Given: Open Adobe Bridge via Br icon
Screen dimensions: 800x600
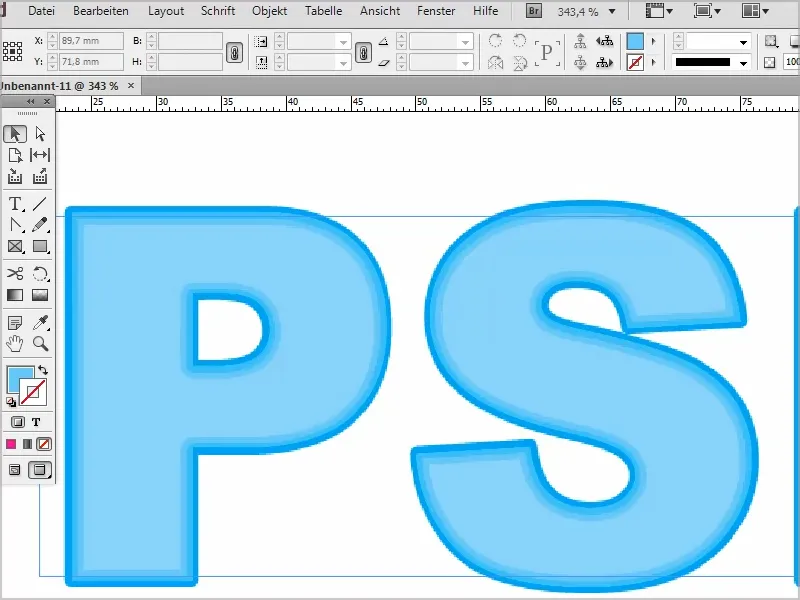Looking at the screenshot, I should pos(534,11).
